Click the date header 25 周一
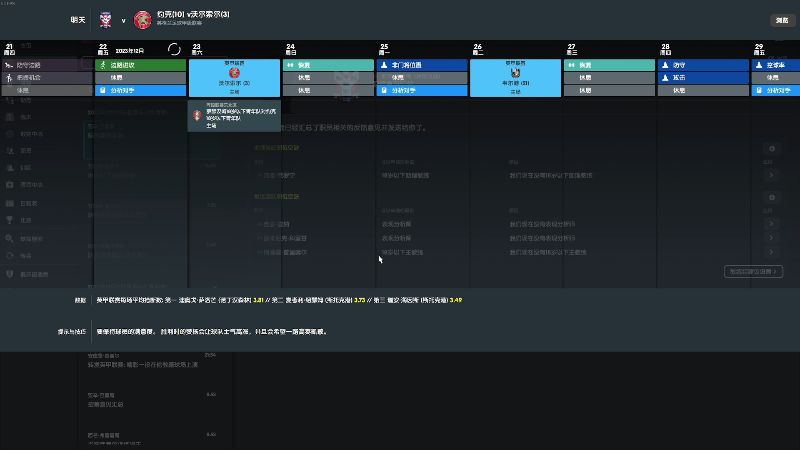Viewport: 800px width, 450px height. (384, 49)
